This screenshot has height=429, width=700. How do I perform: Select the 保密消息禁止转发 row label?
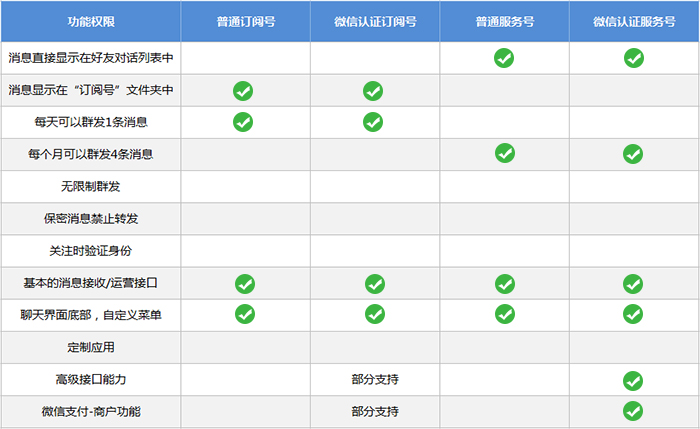(91, 218)
